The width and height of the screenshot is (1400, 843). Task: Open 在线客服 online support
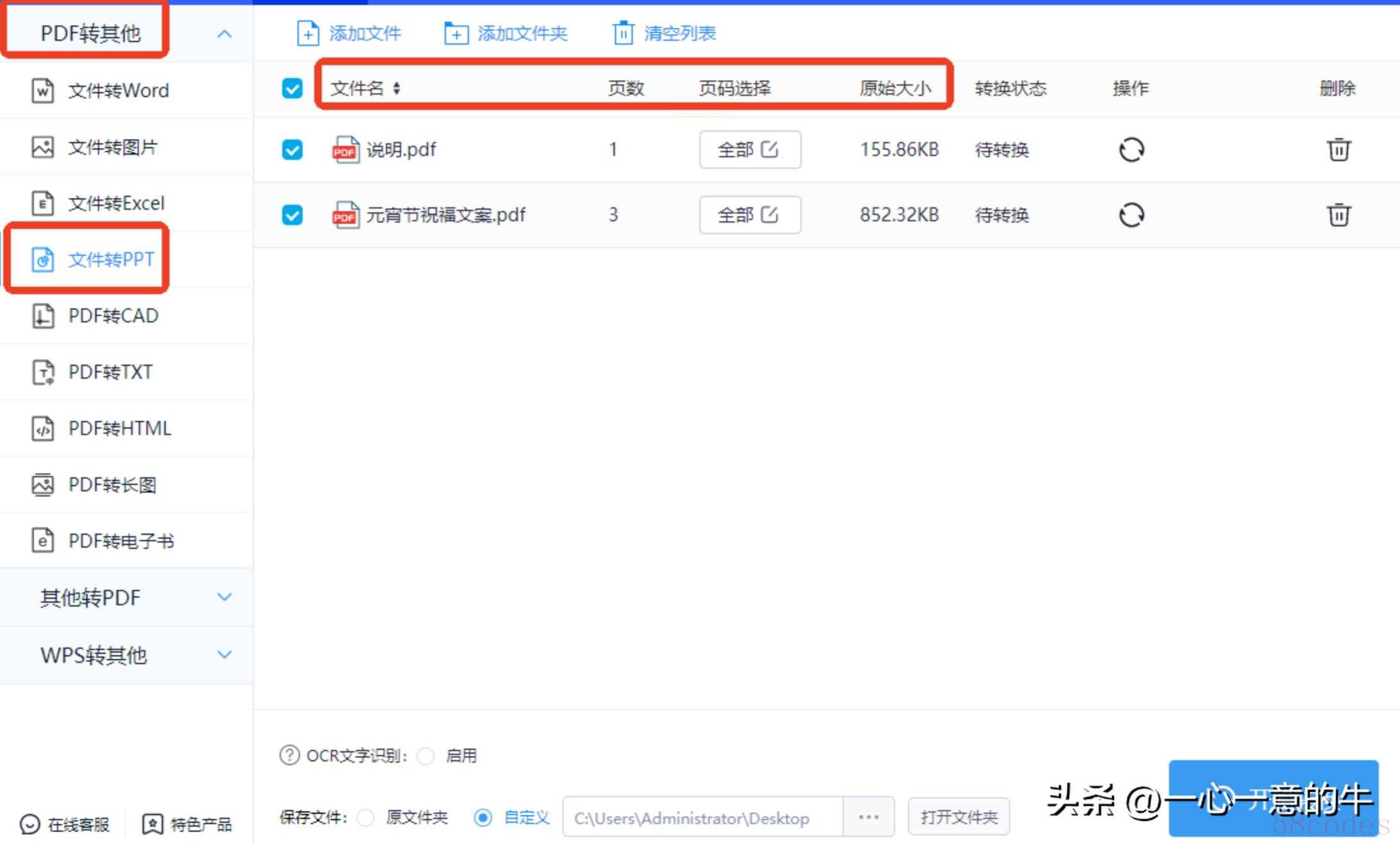point(65,824)
